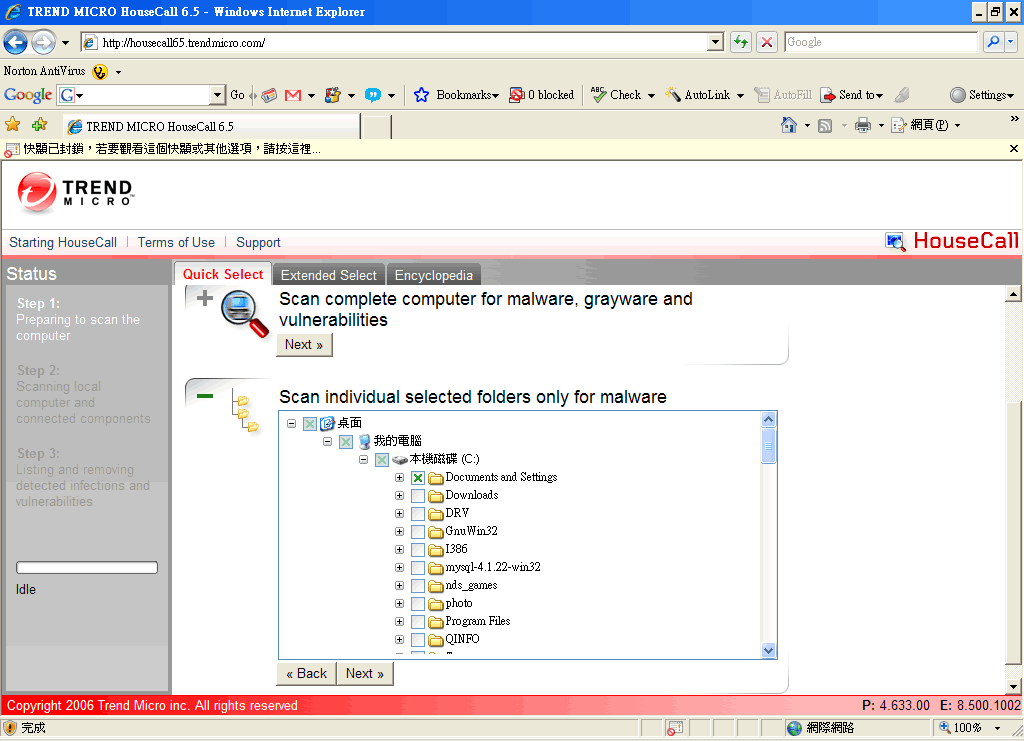Click the folder tree icon for selected folders scan
Screen dimensions: 1024x741
coord(245,410)
